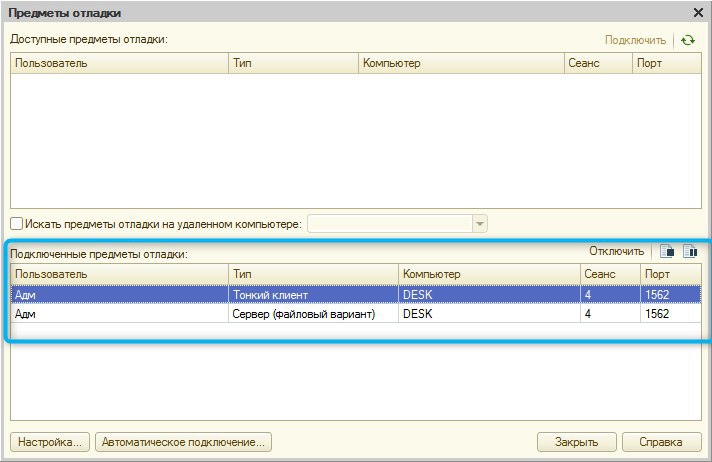Click session 4 in the Сервер row

coord(588,314)
